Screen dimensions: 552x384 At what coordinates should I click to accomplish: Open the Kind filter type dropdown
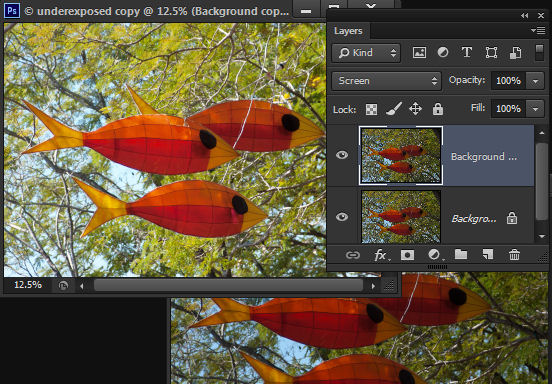(x=366, y=53)
